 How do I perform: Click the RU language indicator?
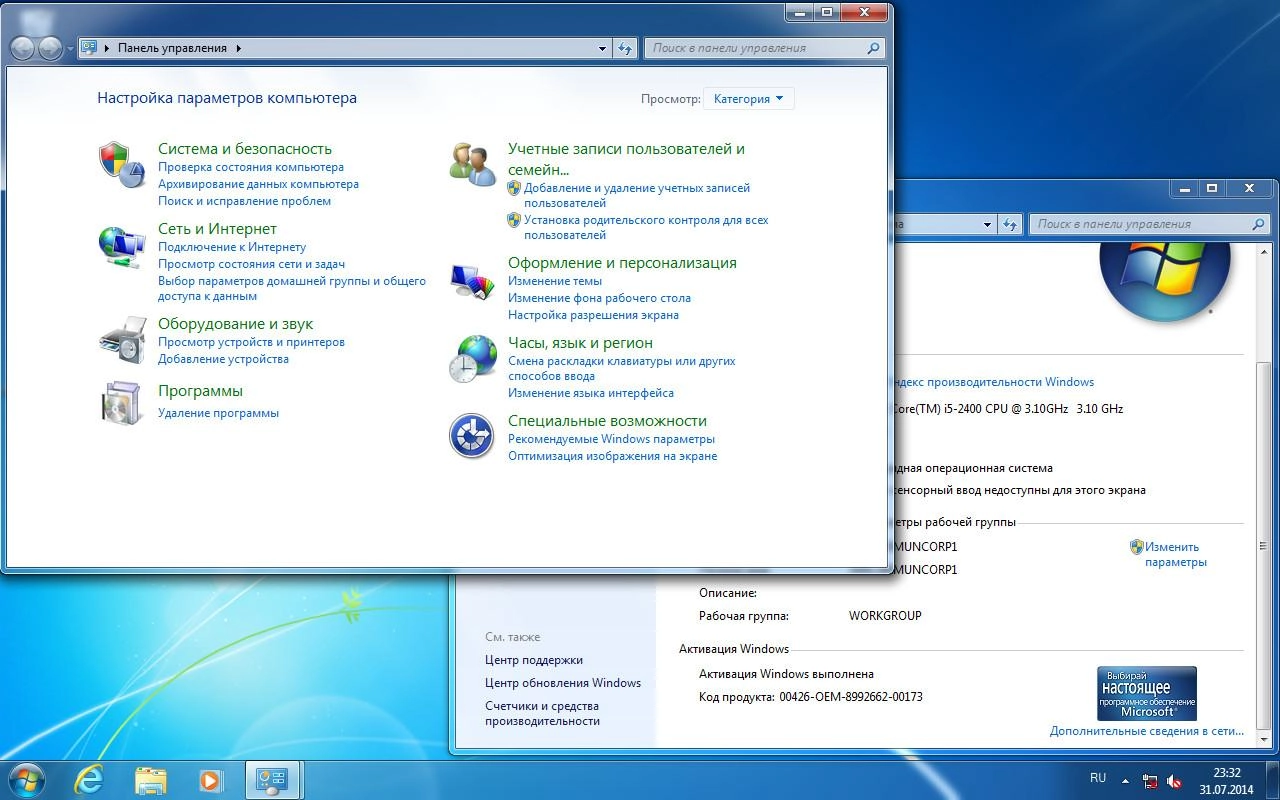(x=1098, y=778)
